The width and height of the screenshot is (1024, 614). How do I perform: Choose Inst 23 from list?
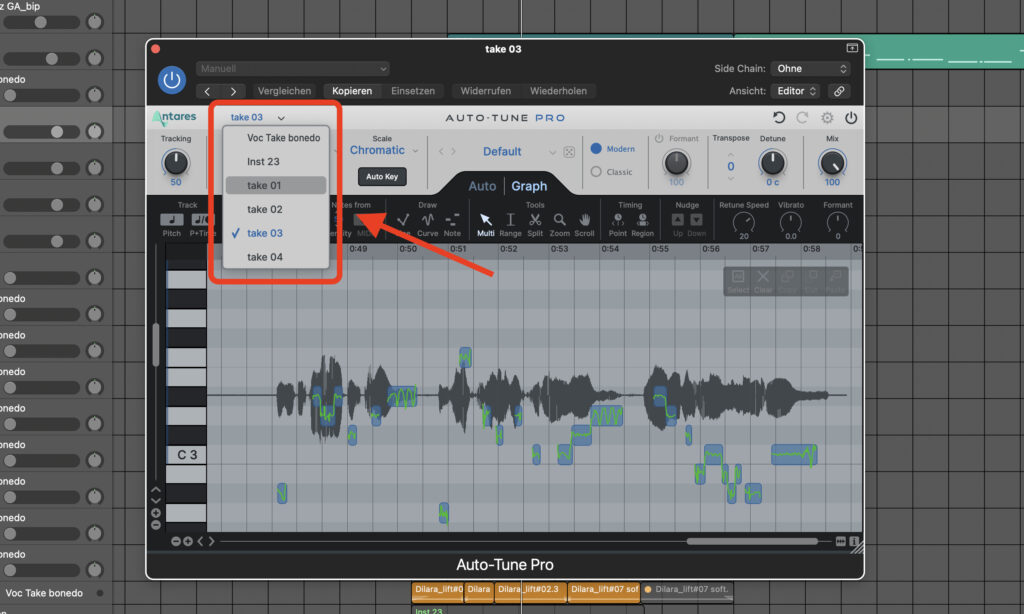pyautogui.click(x=276, y=161)
